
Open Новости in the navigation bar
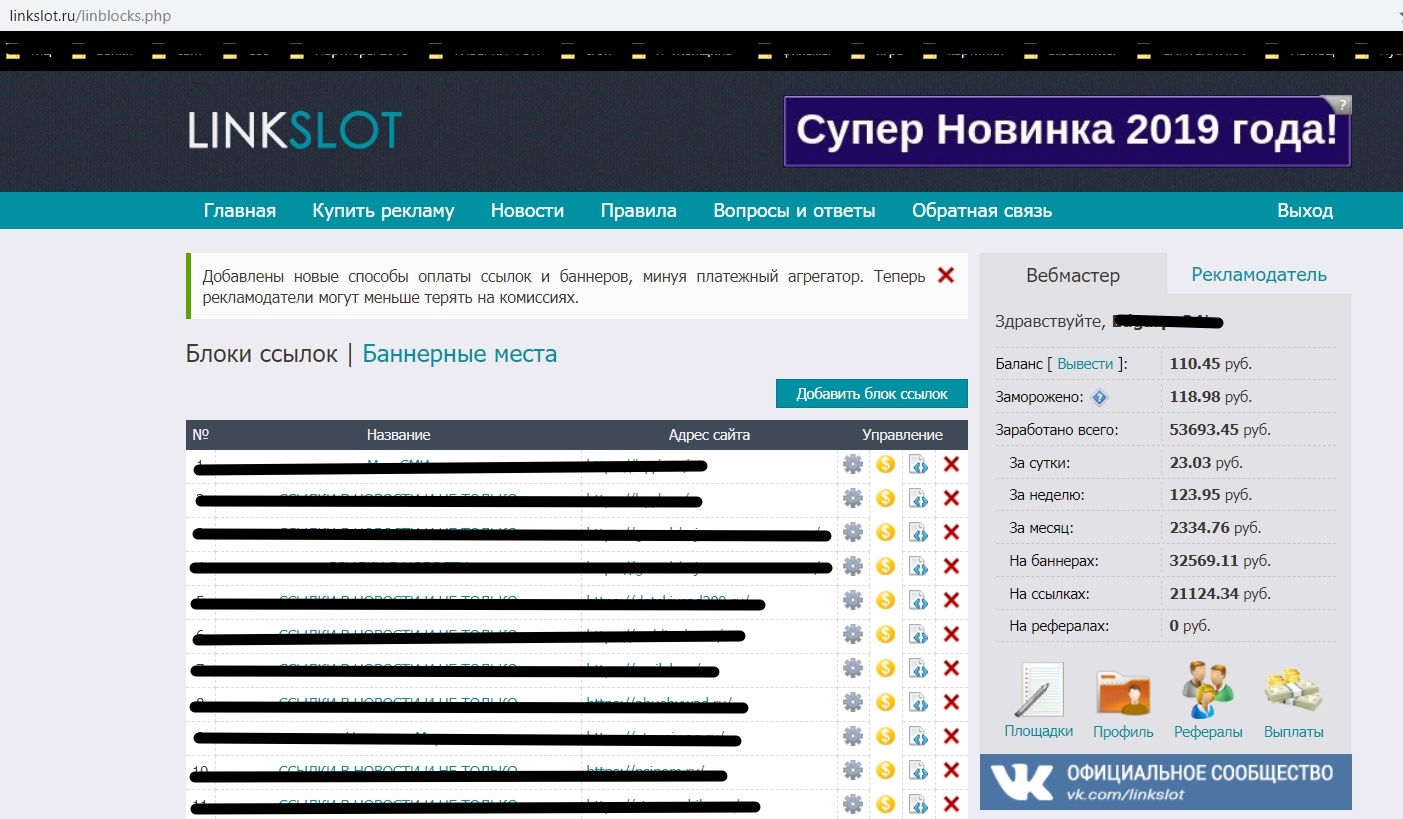click(527, 211)
